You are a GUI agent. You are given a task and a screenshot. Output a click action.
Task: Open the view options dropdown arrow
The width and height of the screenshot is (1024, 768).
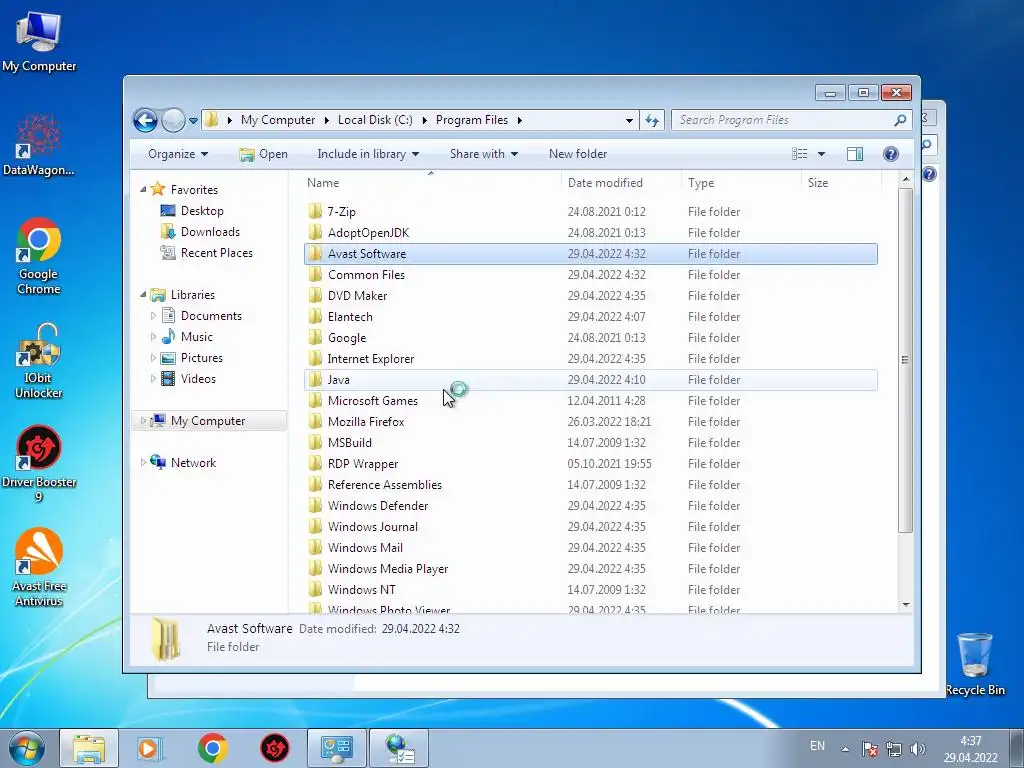[822, 154]
